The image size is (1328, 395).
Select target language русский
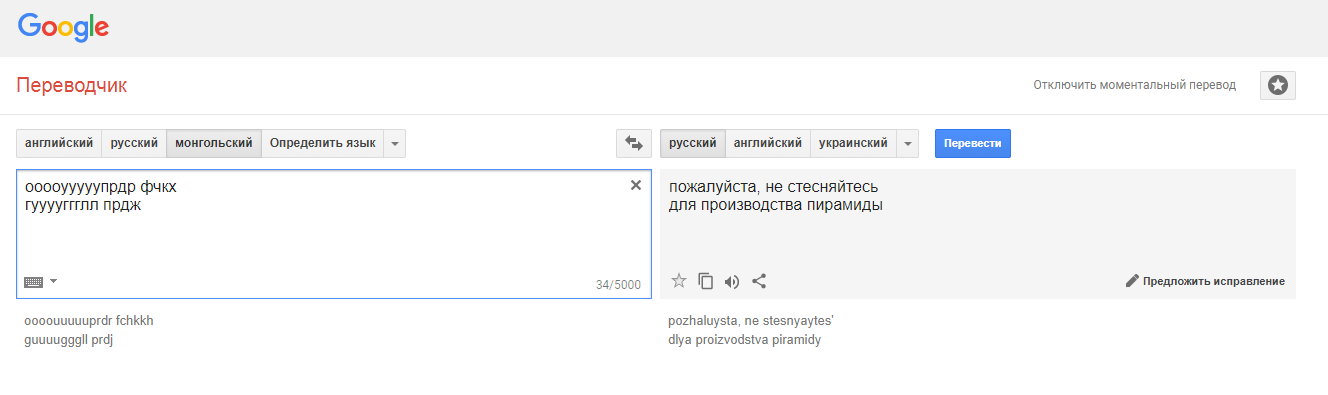coord(692,143)
